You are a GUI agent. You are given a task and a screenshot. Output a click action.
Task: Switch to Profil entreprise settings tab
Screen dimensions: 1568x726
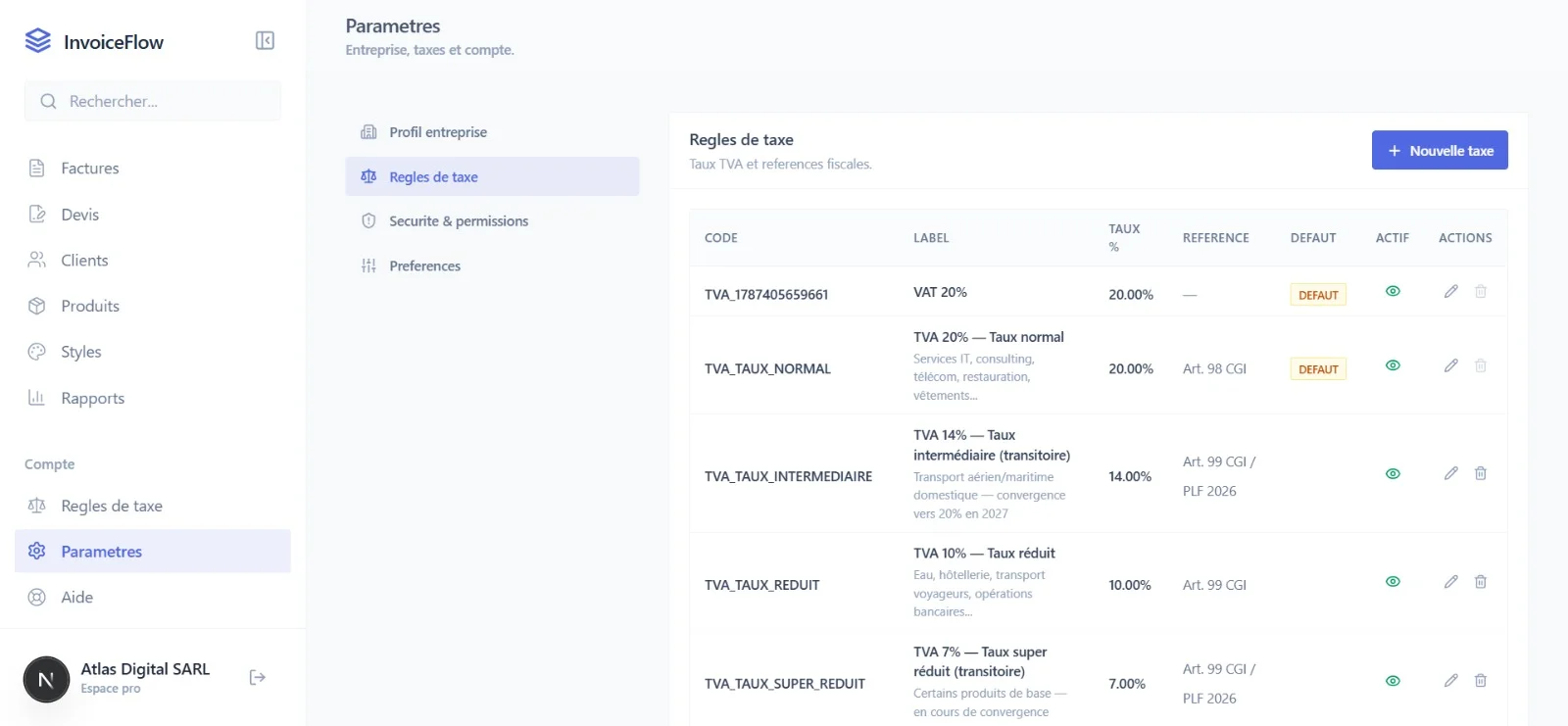point(492,132)
